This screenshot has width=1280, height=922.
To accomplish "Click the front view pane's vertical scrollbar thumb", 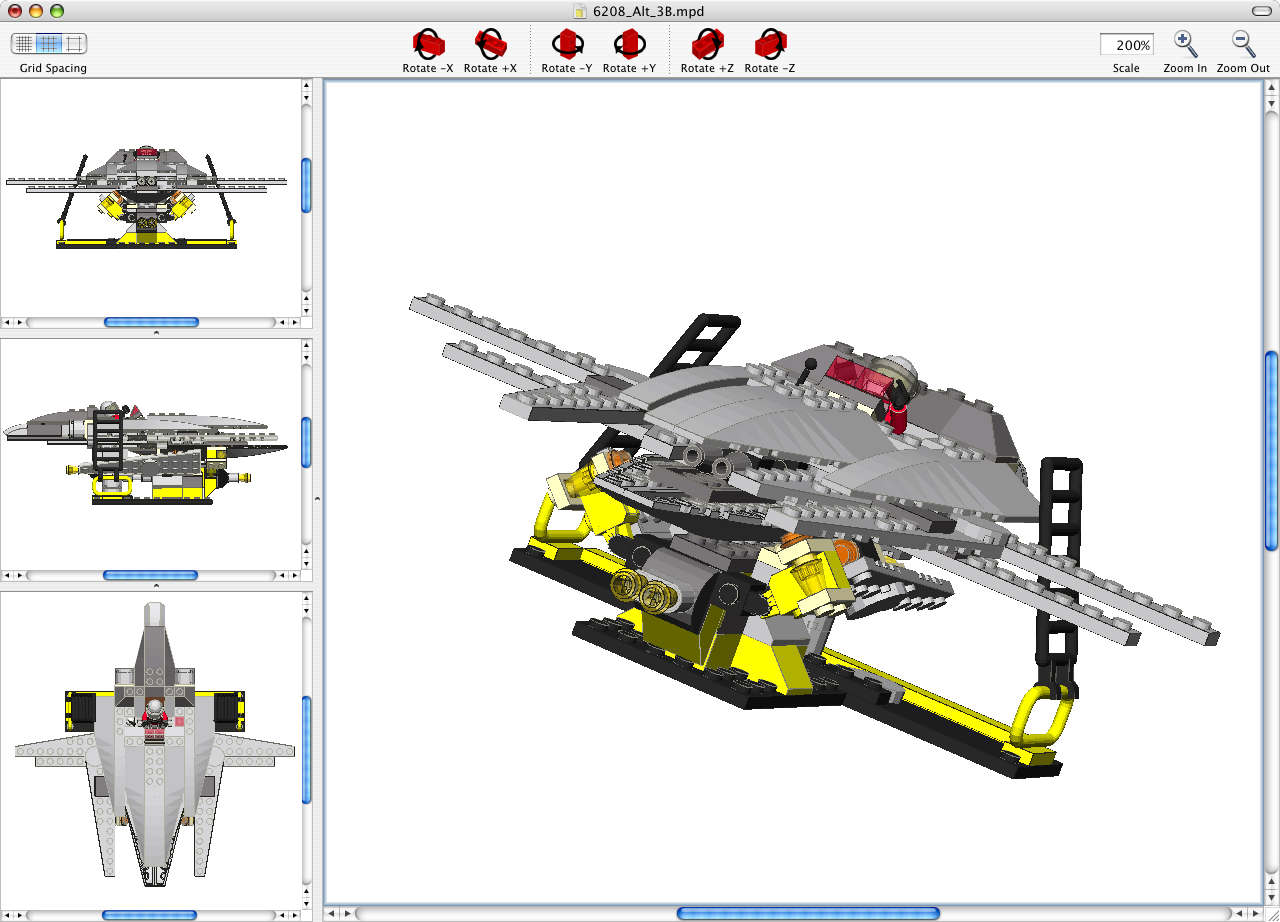I will pos(306,185).
